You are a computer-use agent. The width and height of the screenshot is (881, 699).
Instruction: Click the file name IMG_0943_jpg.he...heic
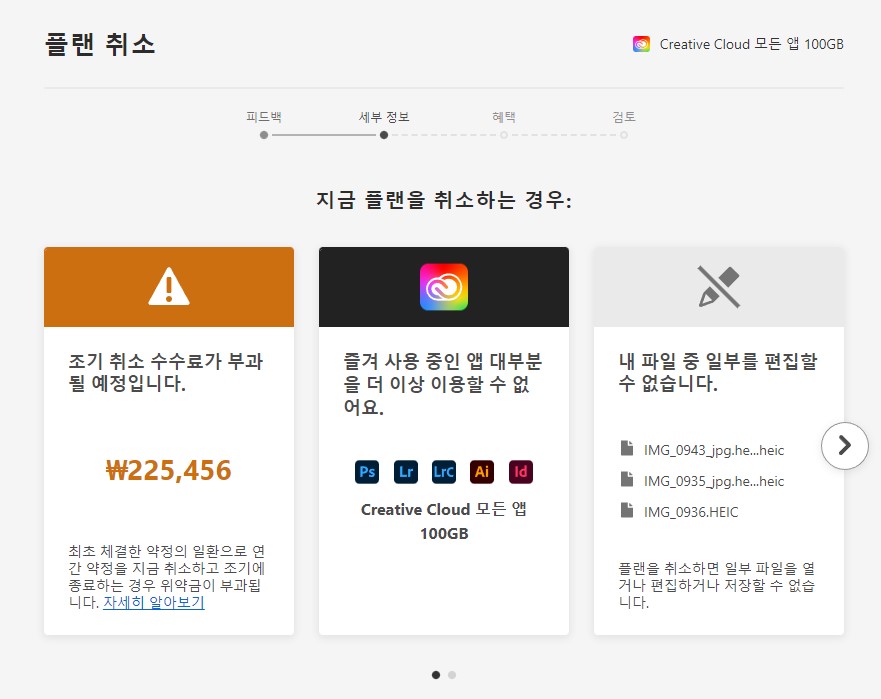714,450
